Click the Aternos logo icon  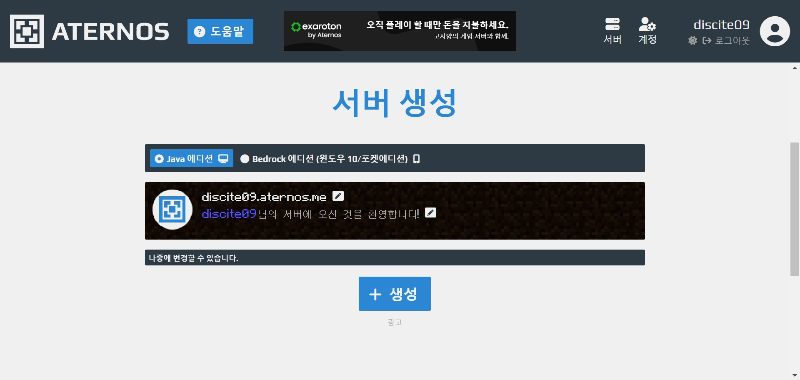tap(27, 31)
